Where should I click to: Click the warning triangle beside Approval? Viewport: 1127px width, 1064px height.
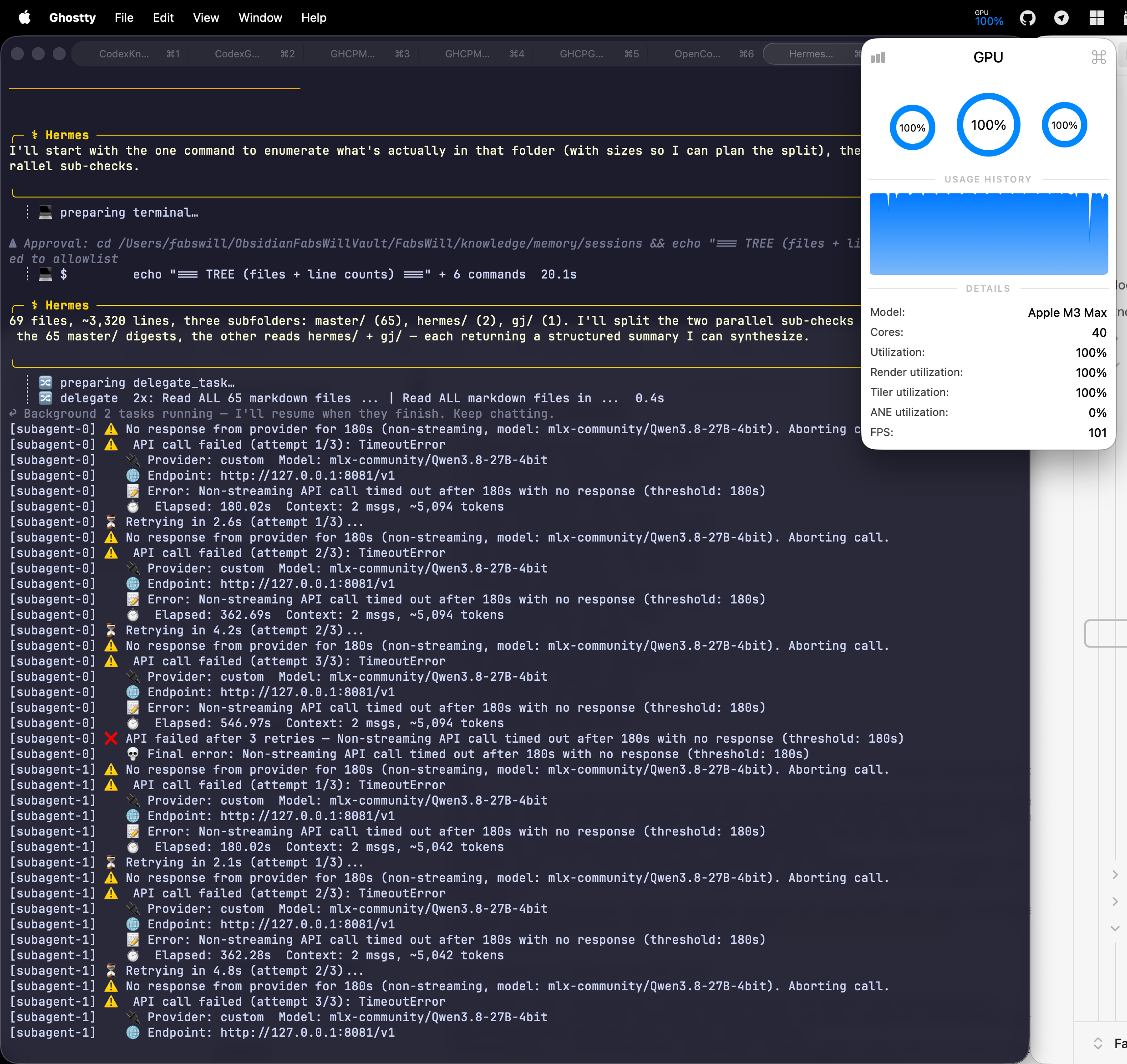[x=13, y=243]
